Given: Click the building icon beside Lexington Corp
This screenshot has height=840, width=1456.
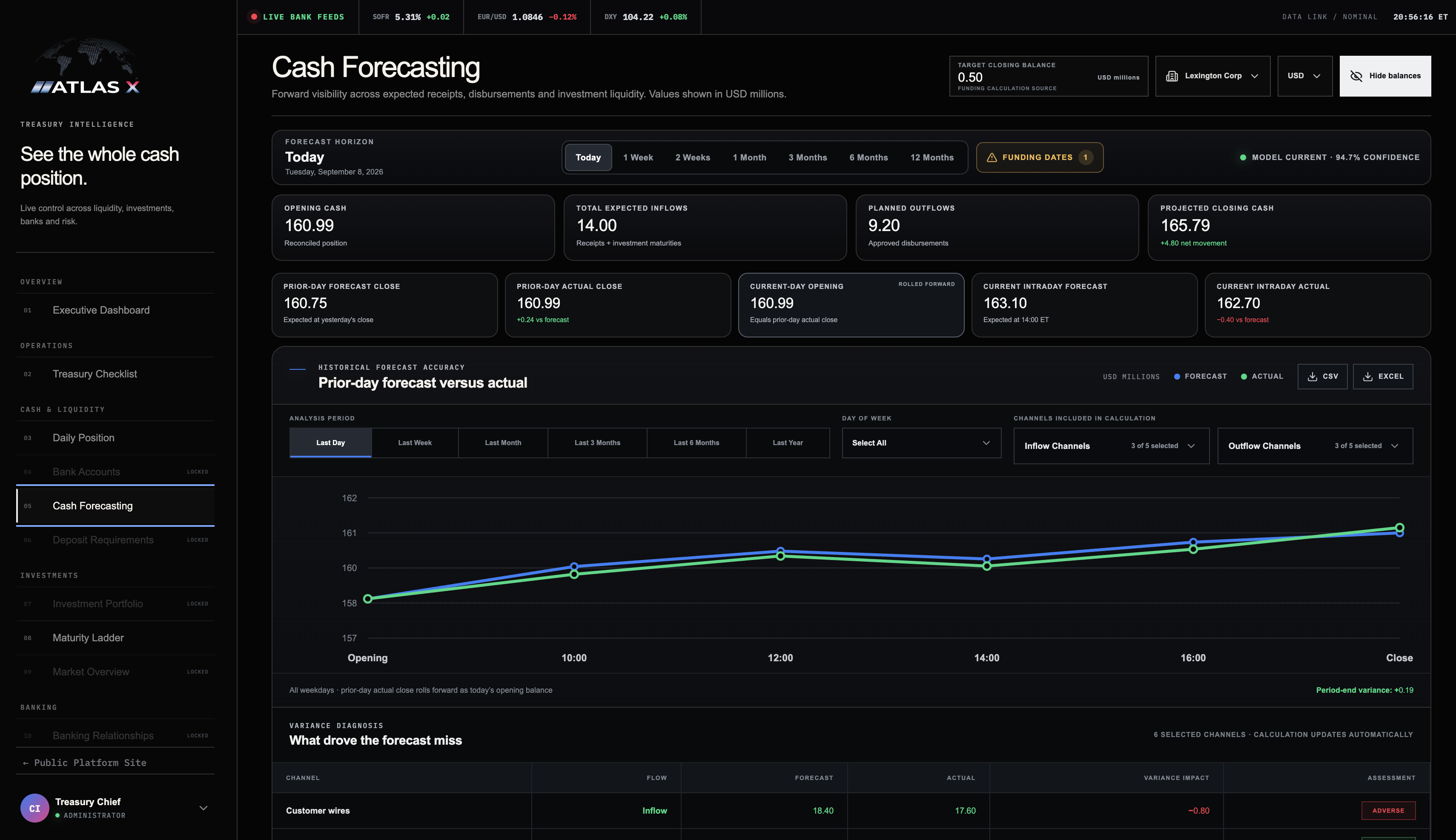Looking at the screenshot, I should pos(1172,76).
